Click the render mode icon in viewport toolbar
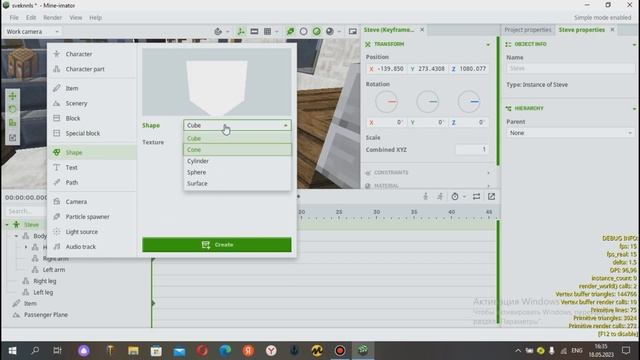This screenshot has height=360, width=640. click(218, 31)
